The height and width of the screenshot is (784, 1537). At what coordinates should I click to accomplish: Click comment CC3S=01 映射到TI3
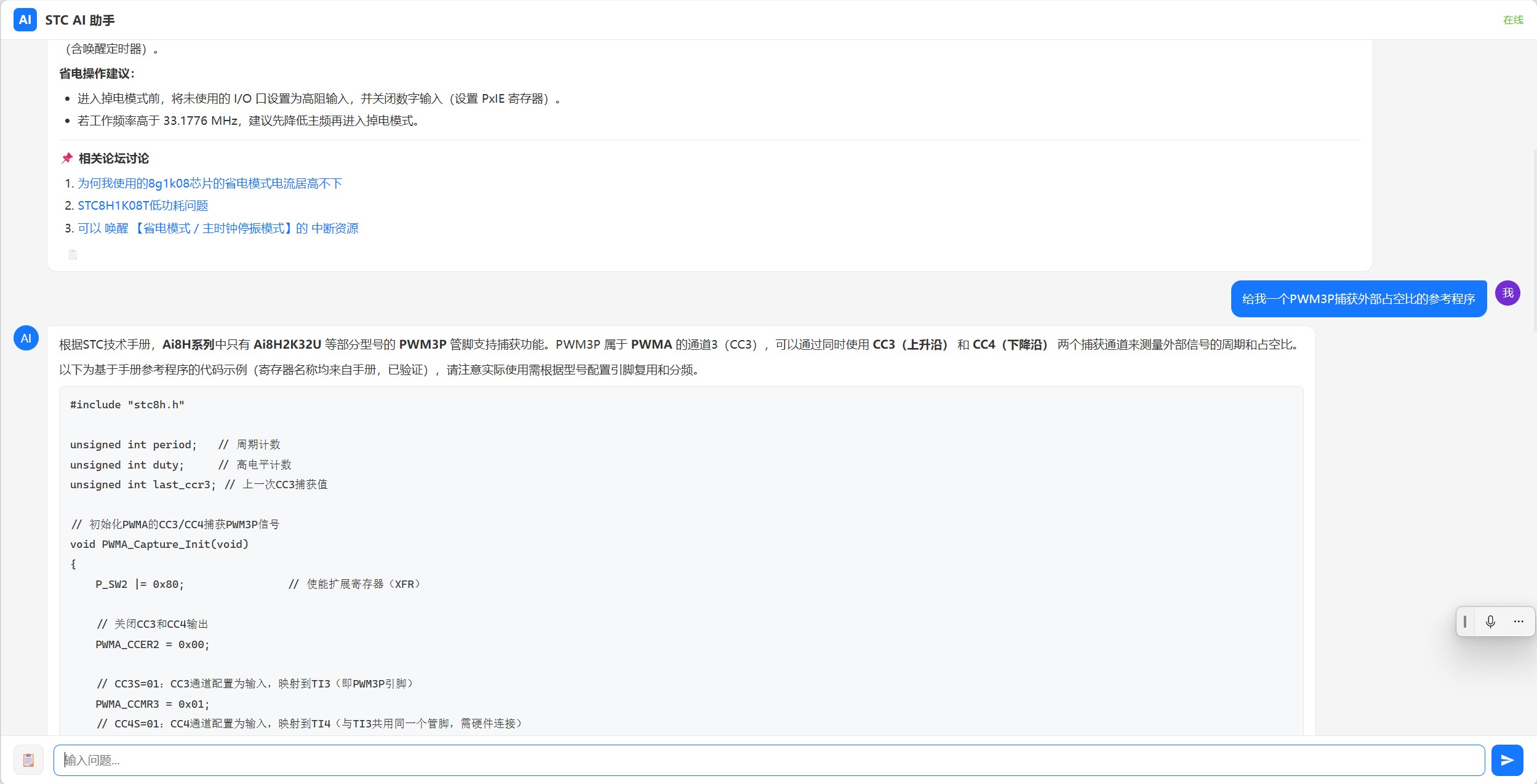255,684
